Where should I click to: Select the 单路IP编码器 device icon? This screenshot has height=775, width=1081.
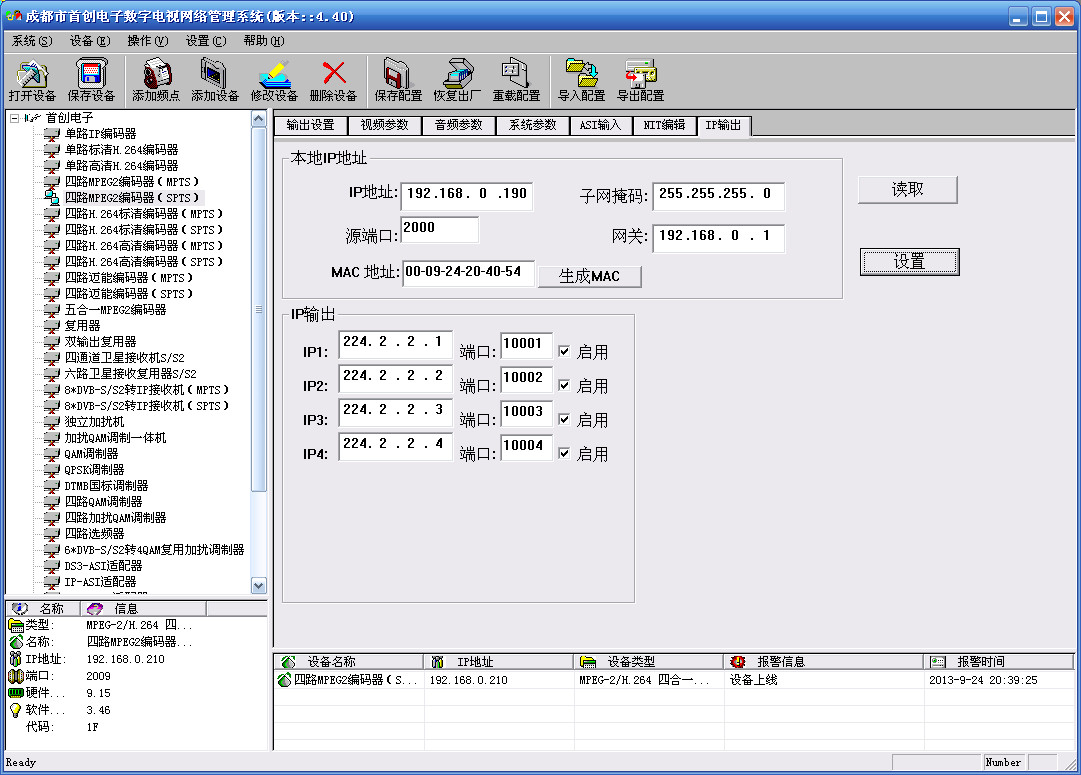pos(52,134)
